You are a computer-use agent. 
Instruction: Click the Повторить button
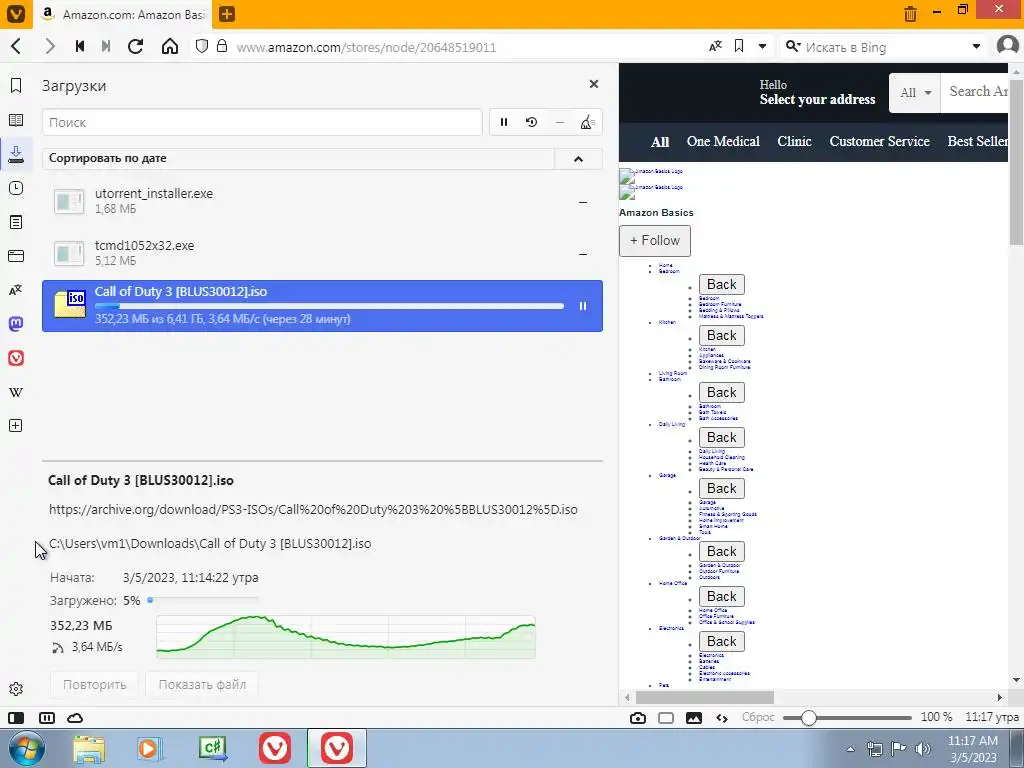click(x=95, y=684)
